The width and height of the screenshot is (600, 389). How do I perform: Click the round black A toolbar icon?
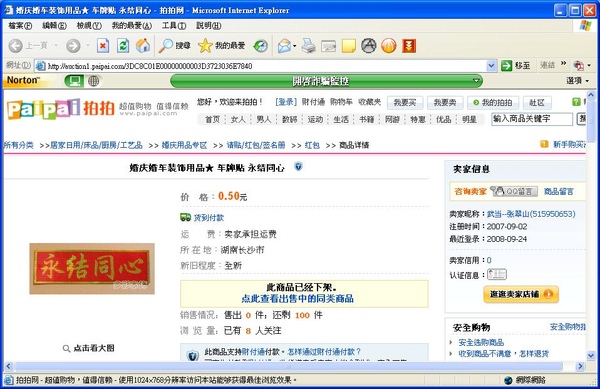coord(369,46)
